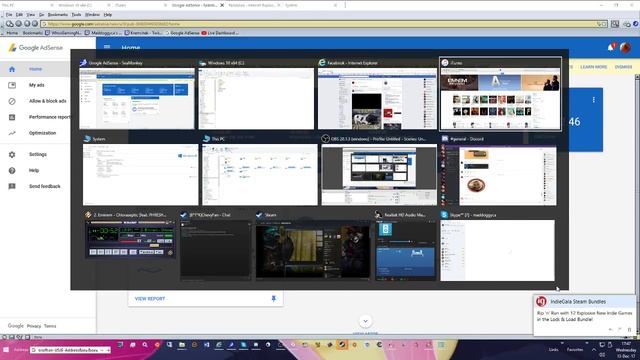
Task: Open the taskbar clock and date
Action: (x=625, y=350)
